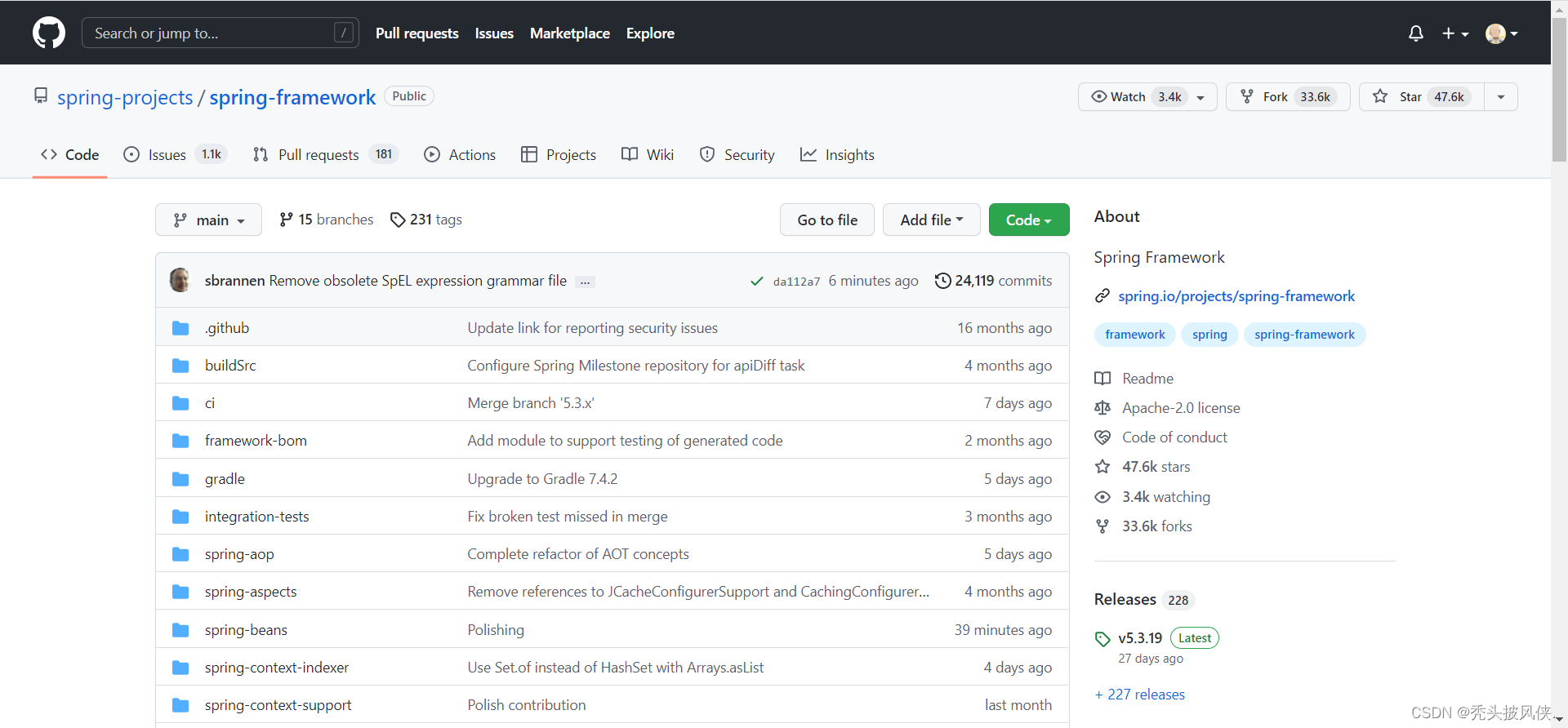This screenshot has width=1568, height=728.
Task: Expand Add file dropdown
Action: pos(932,220)
